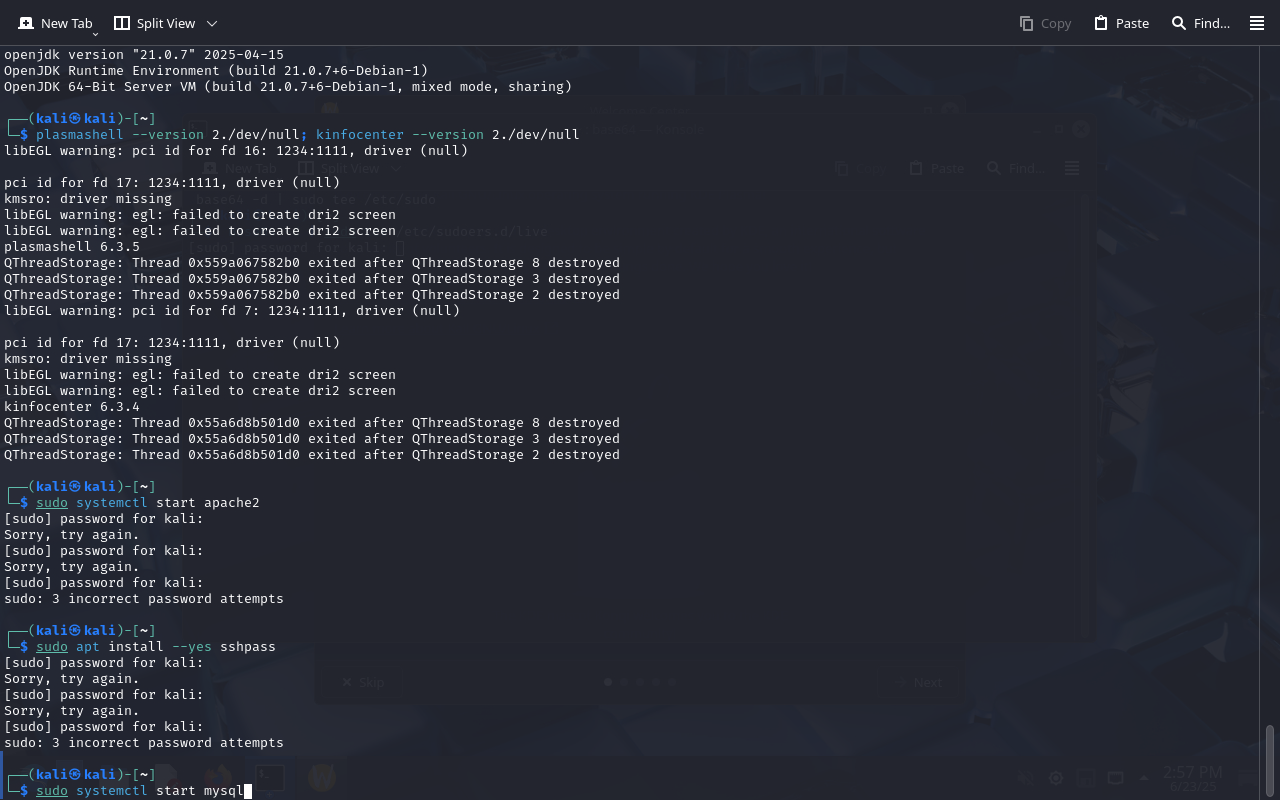
Task: Click Find in the background Konsole window
Action: pos(1016,169)
